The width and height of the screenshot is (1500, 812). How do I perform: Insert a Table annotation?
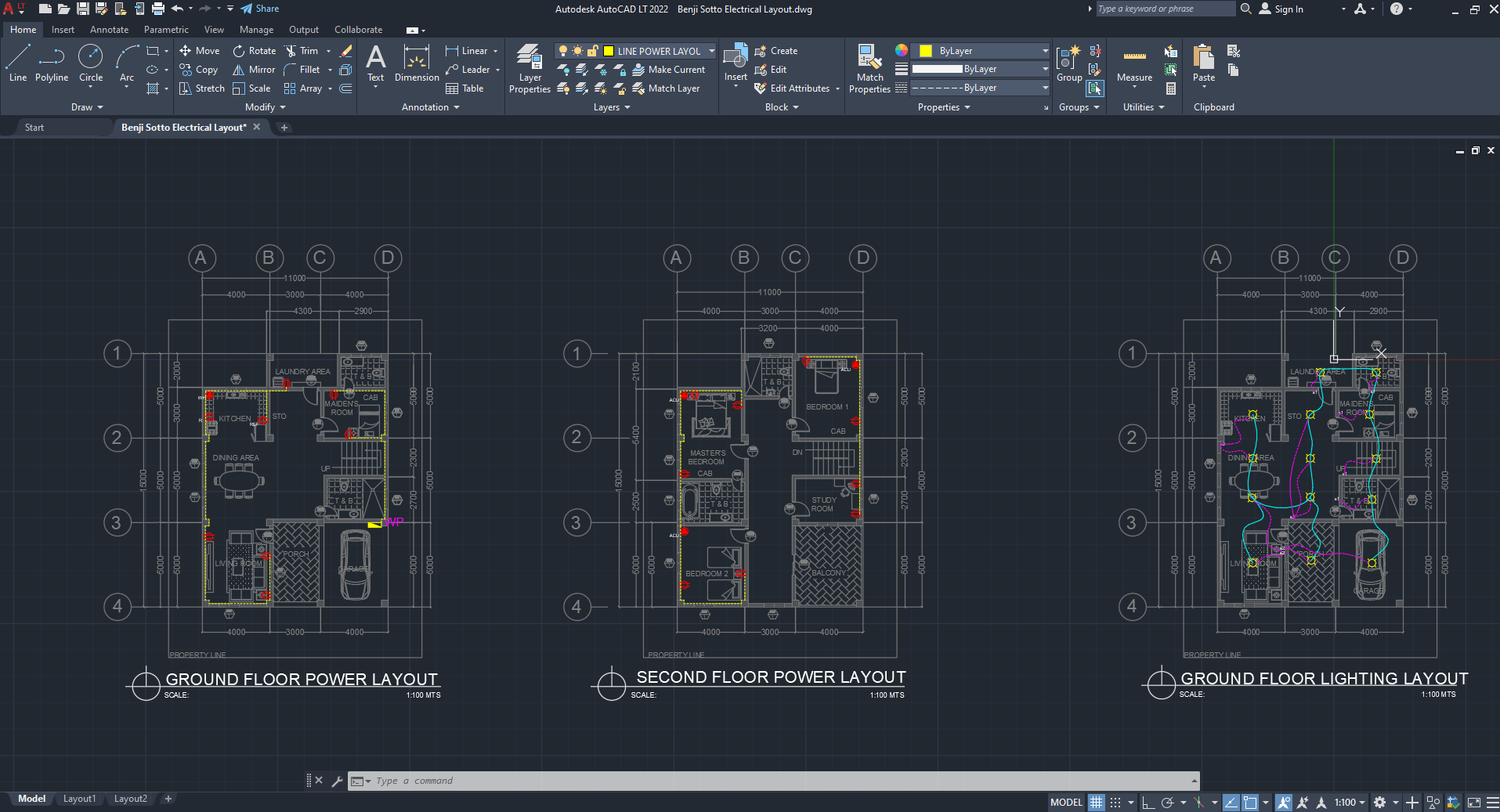click(x=464, y=88)
